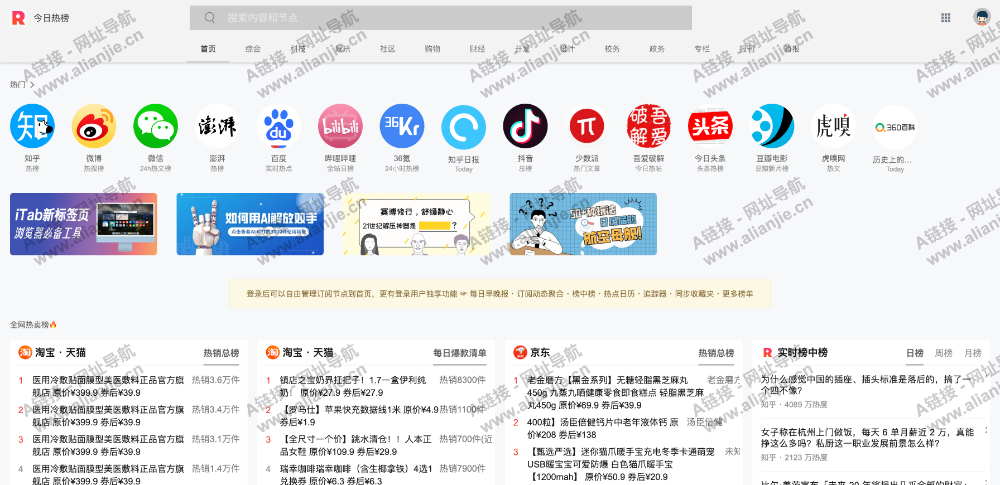Click the 京东 card logo icon
Image resolution: width=1000 pixels, height=485 pixels.
(520, 352)
